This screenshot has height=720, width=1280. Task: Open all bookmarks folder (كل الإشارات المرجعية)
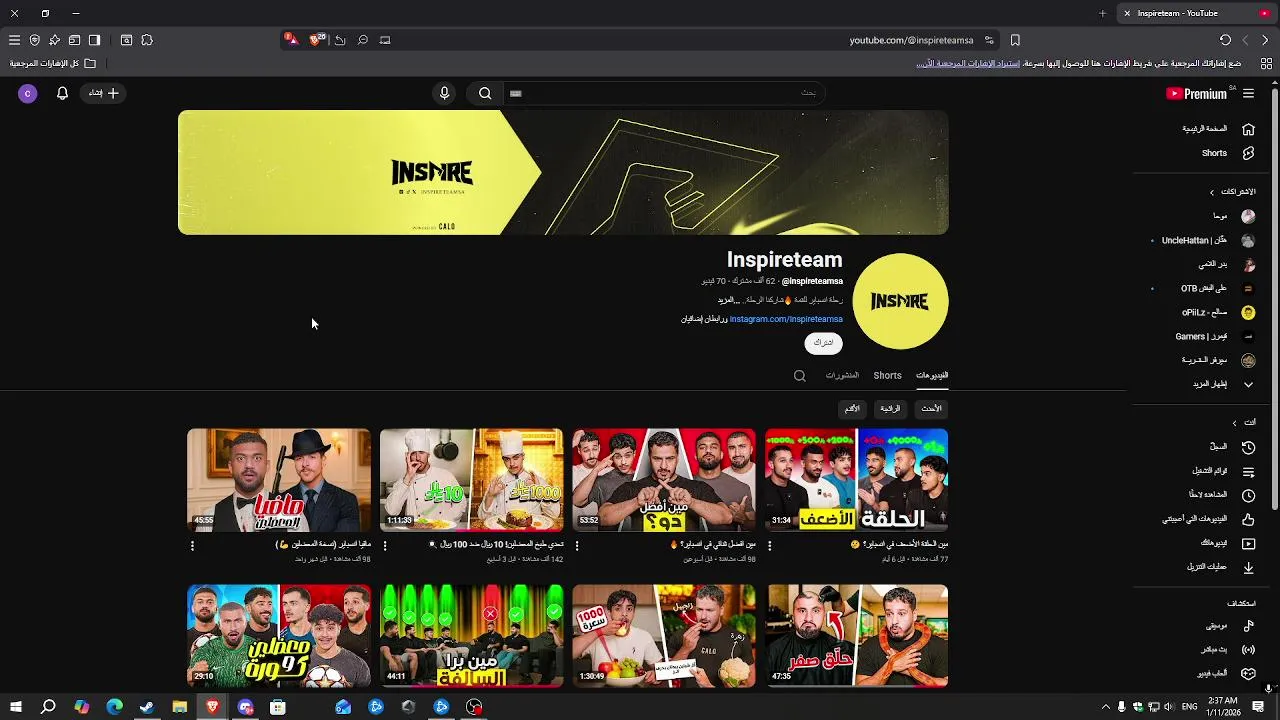53,63
